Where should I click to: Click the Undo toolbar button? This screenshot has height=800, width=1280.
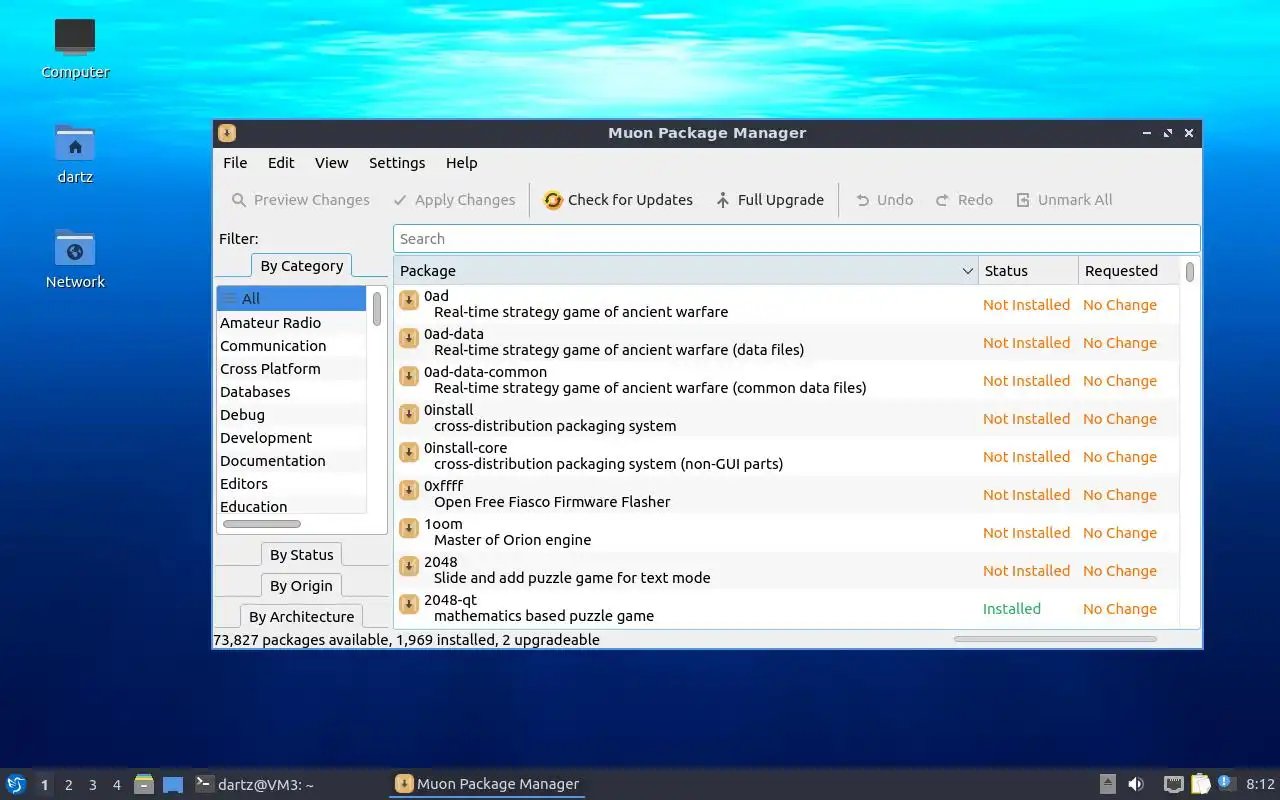pos(884,200)
